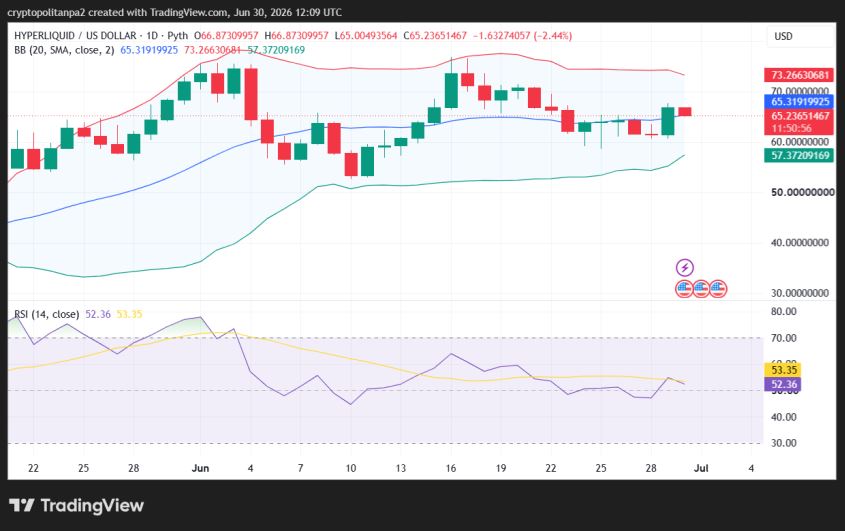
Task: Click the rightmost US flag event icon
Action: coord(718,289)
